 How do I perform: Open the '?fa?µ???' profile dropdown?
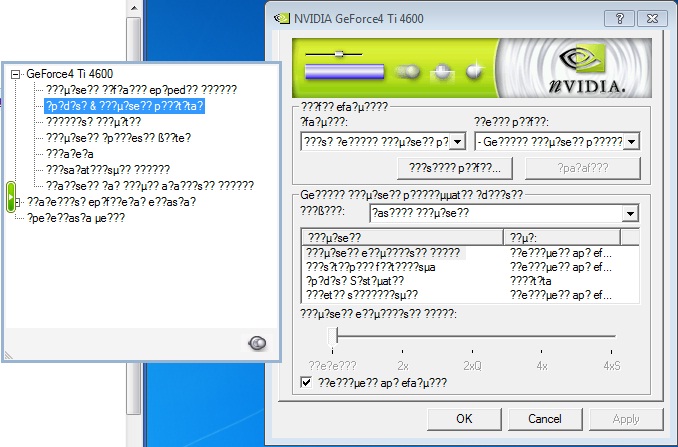click(457, 142)
